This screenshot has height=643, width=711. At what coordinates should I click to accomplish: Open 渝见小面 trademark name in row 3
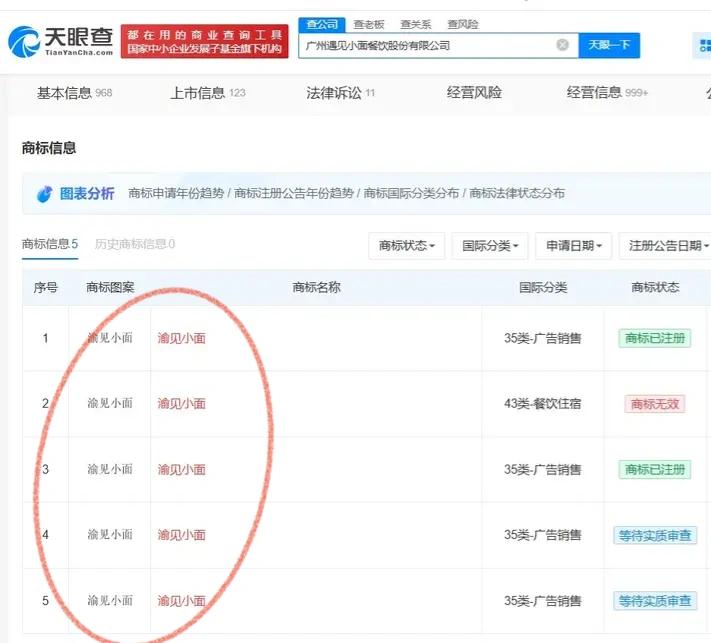tap(181, 470)
